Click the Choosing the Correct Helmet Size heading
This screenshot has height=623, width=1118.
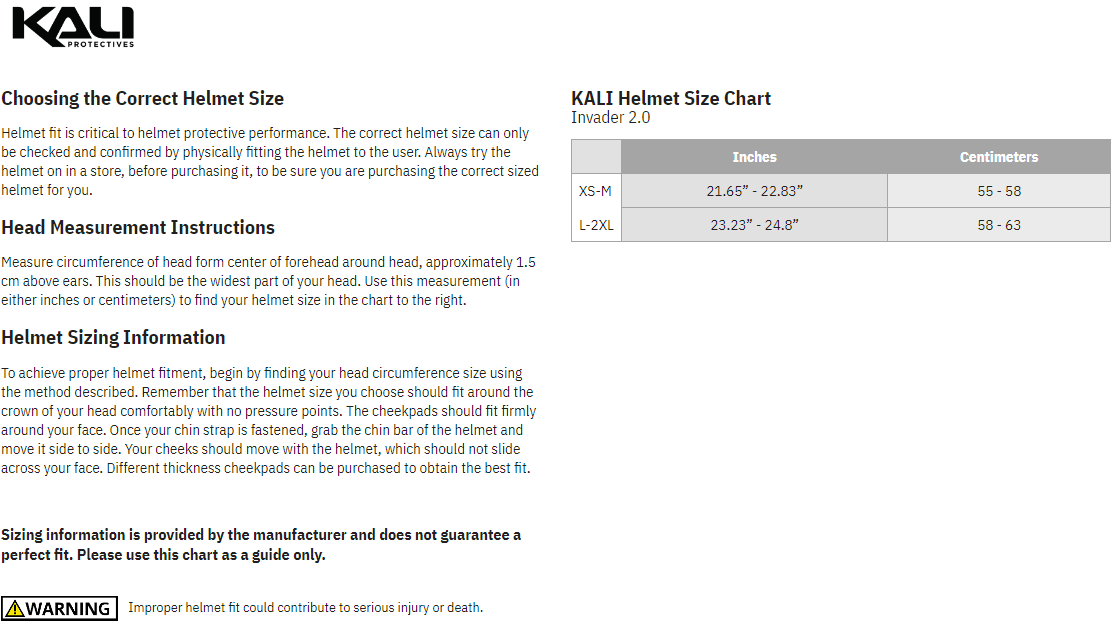(x=143, y=98)
